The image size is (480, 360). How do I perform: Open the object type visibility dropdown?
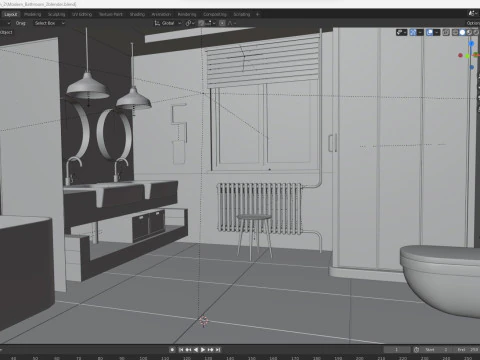(401, 32)
